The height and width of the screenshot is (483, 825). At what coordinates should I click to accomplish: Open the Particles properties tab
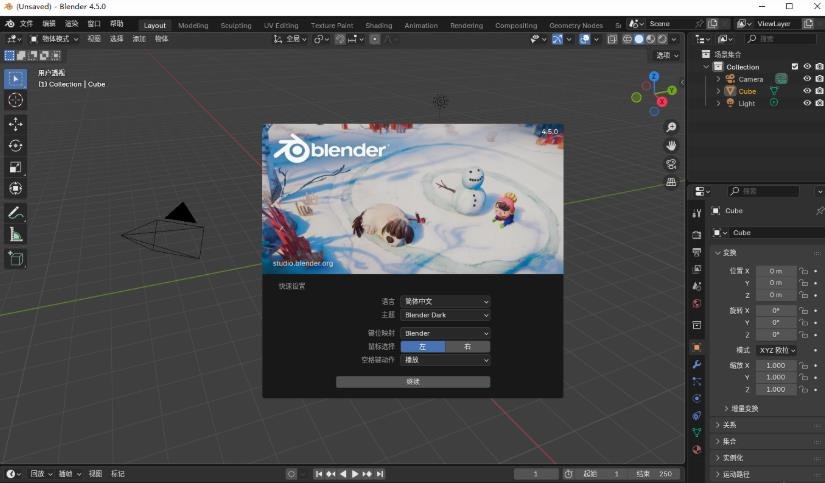(697, 381)
